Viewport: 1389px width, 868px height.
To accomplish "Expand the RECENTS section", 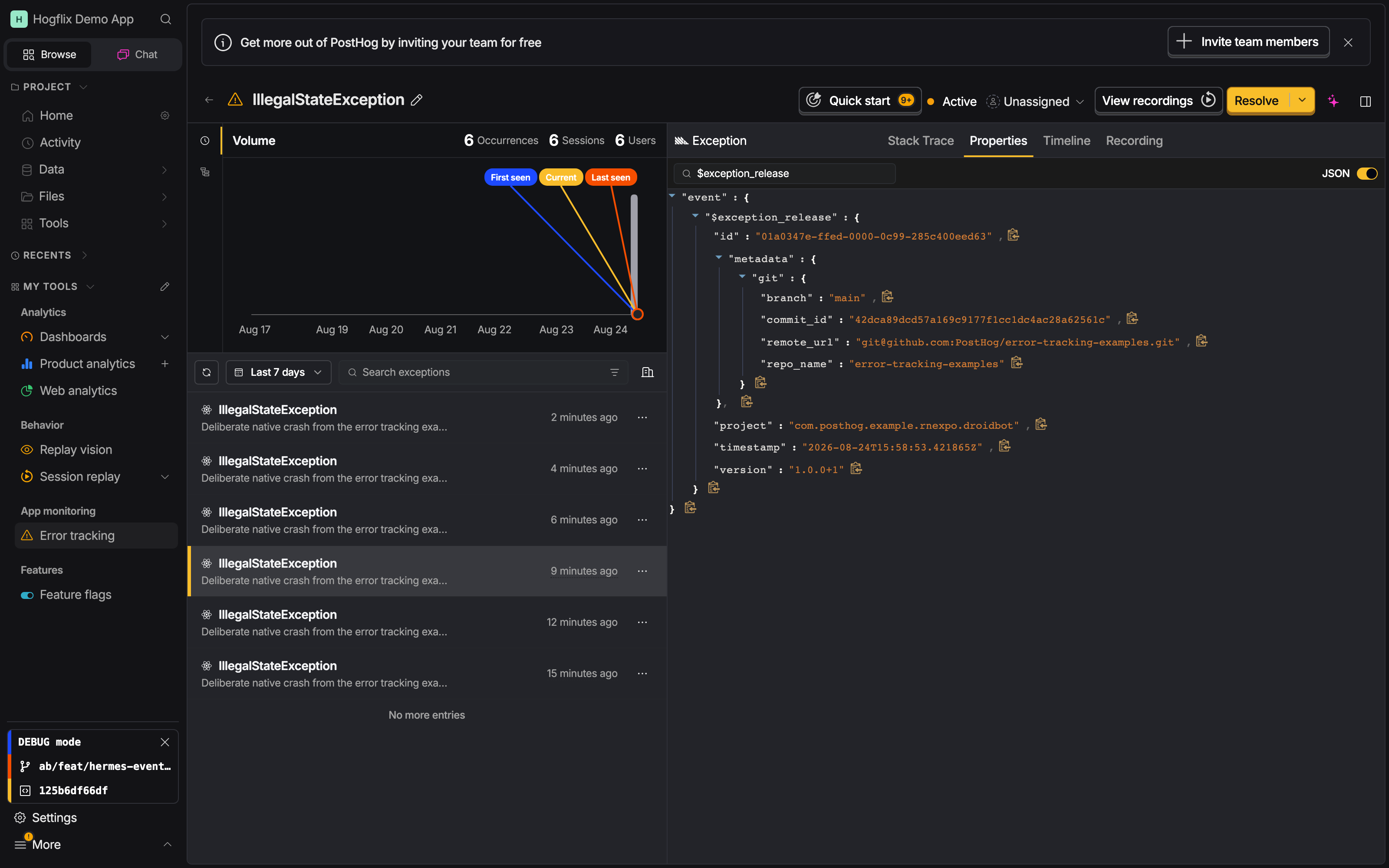I will [84, 255].
